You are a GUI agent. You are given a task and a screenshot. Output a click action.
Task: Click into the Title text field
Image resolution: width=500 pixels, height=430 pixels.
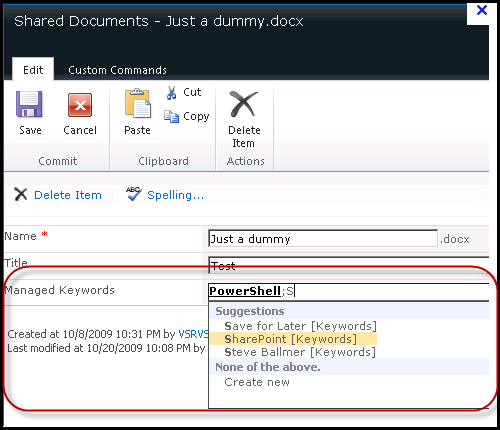click(x=348, y=266)
